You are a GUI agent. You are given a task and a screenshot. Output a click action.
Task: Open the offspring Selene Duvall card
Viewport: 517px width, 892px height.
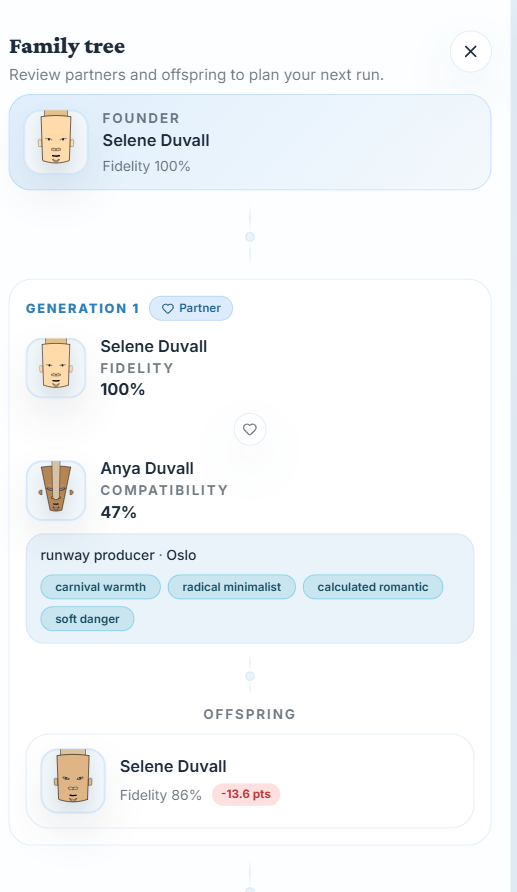point(250,781)
